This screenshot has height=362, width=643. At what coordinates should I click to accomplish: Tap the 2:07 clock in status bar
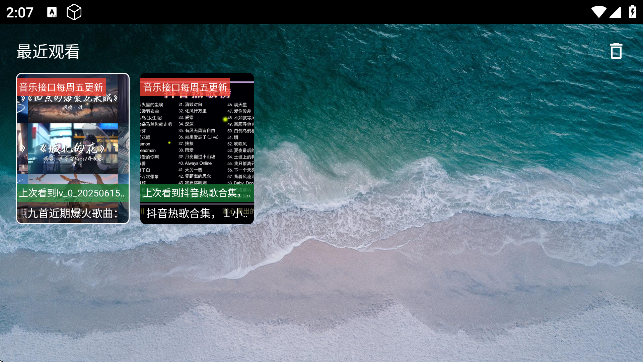(x=19, y=12)
